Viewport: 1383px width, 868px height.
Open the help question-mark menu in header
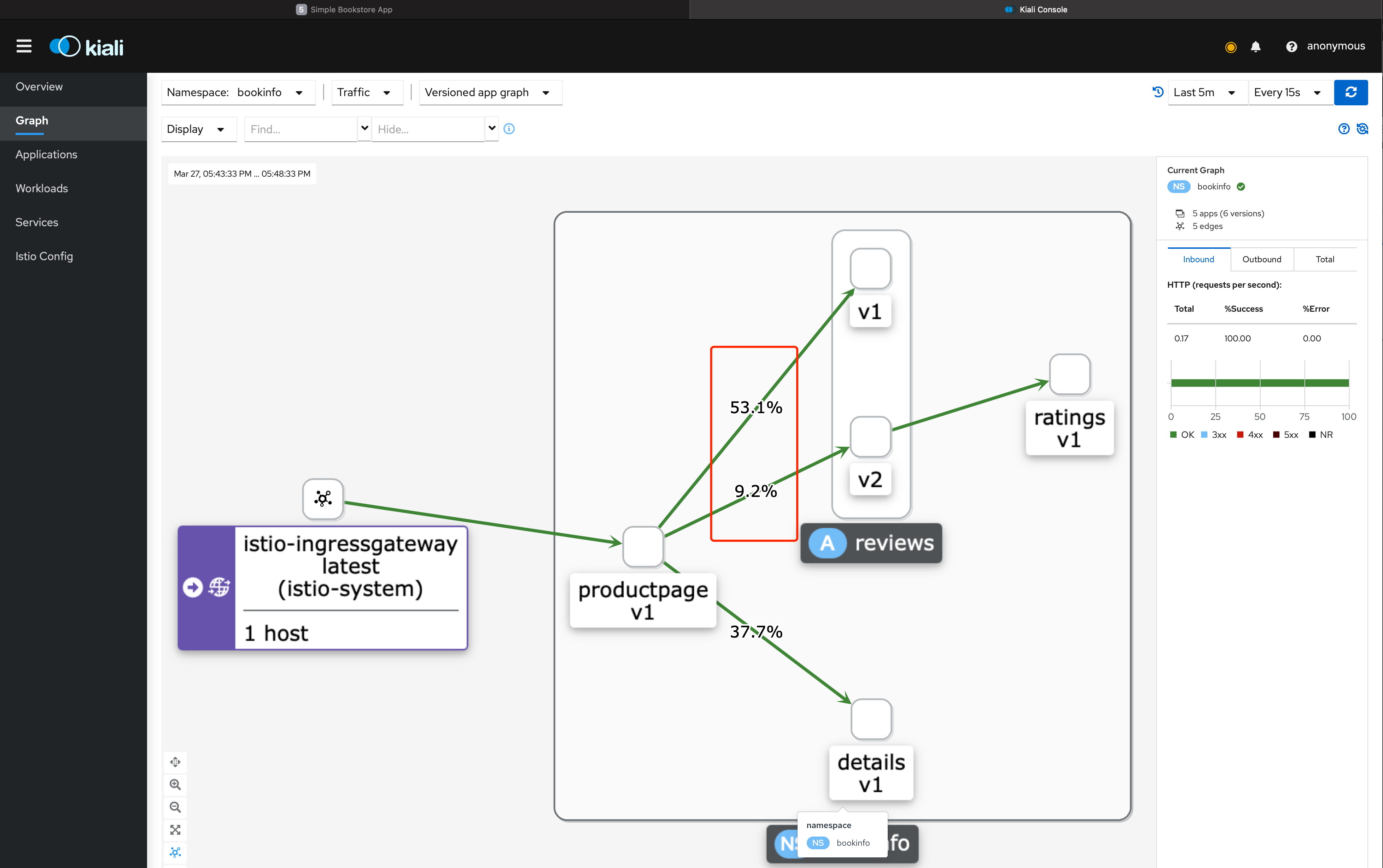[1291, 47]
